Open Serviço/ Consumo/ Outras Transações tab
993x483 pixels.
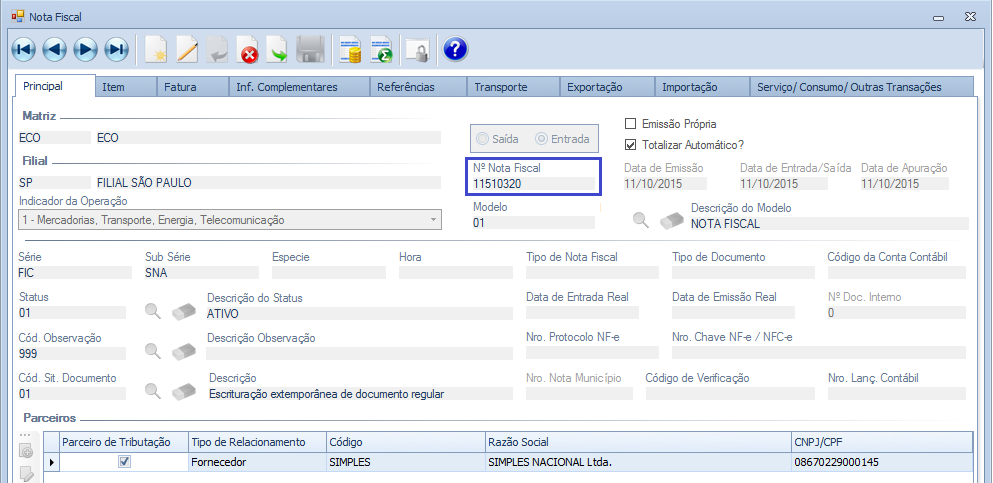click(861, 87)
